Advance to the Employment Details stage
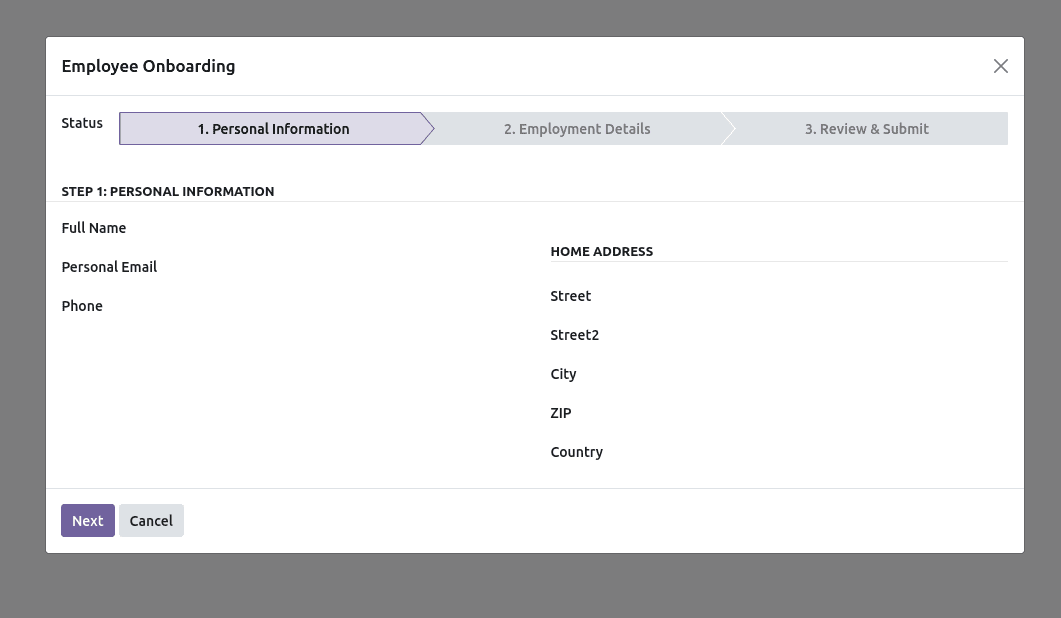The height and width of the screenshot is (618, 1061). 577,128
